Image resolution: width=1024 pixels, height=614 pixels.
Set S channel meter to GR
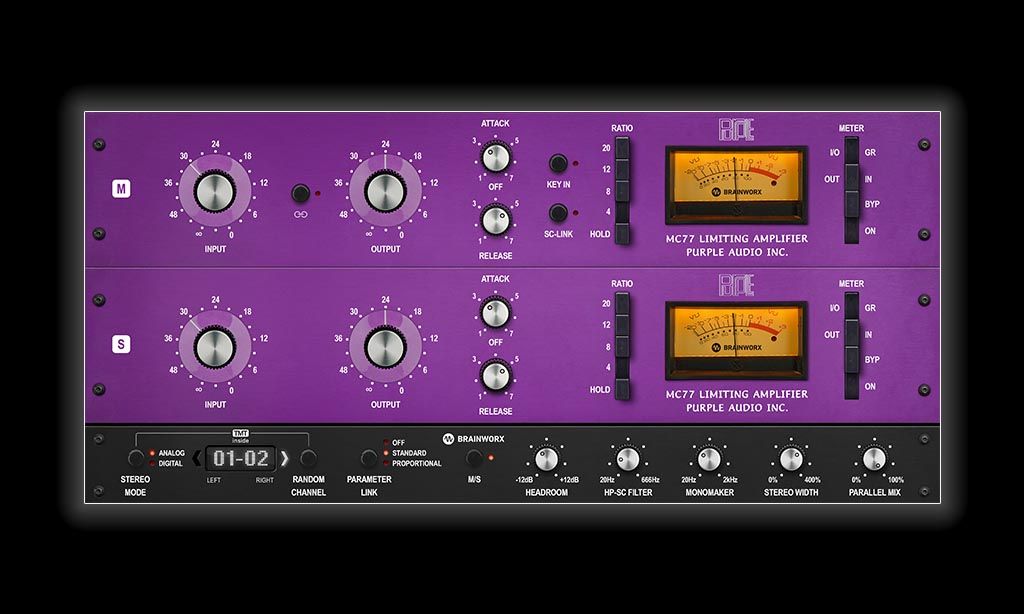click(852, 307)
